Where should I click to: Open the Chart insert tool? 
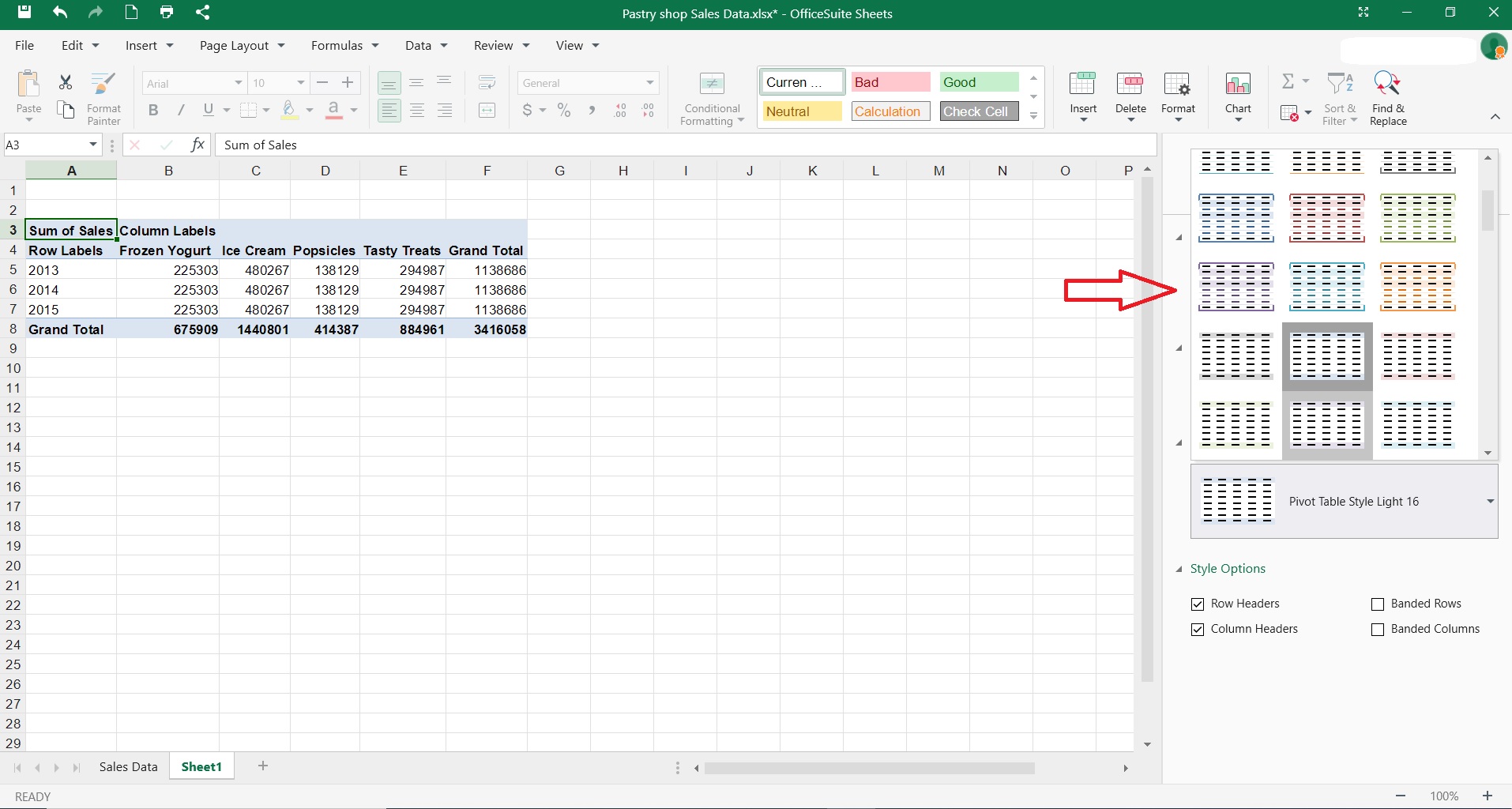coord(1237,96)
